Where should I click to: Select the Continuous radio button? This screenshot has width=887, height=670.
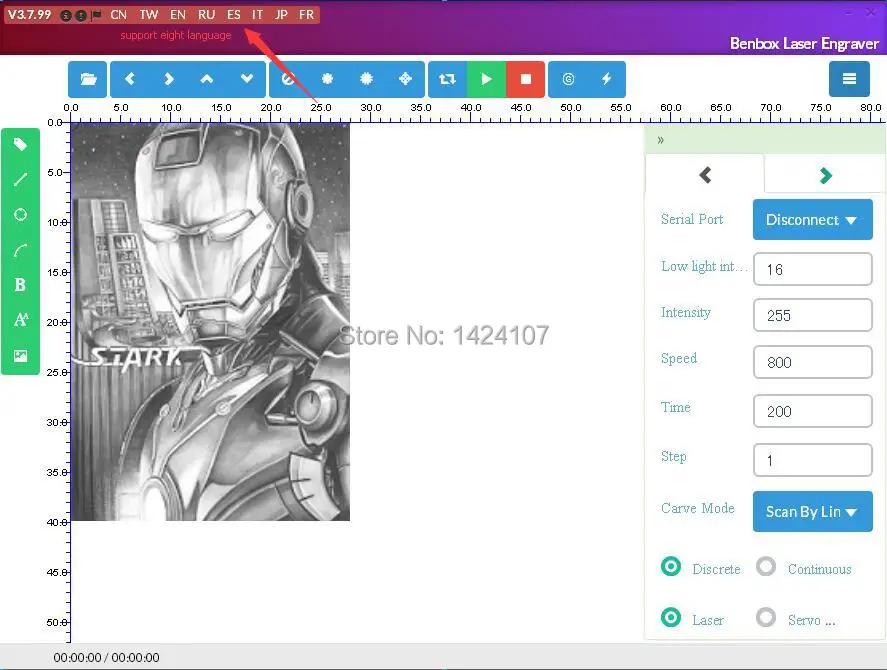pos(766,566)
